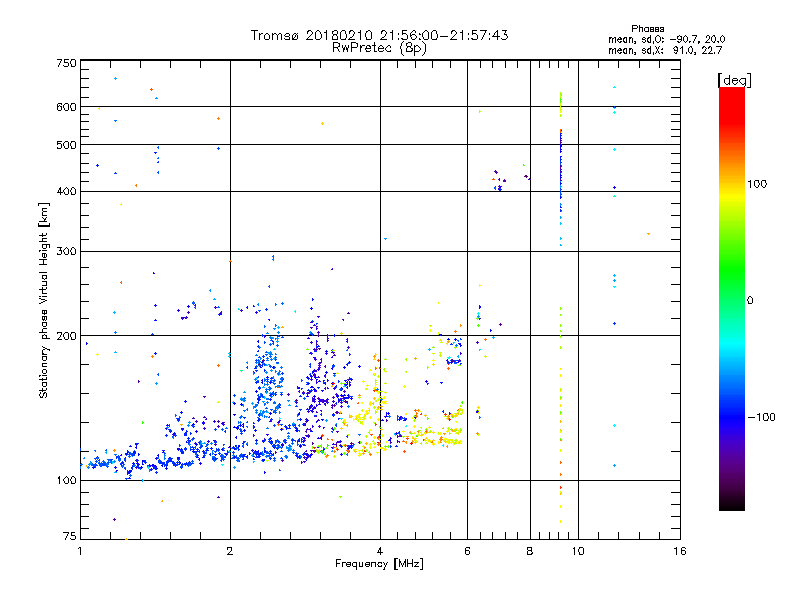
Task: Click the '750' height axis label
Action: point(66,63)
